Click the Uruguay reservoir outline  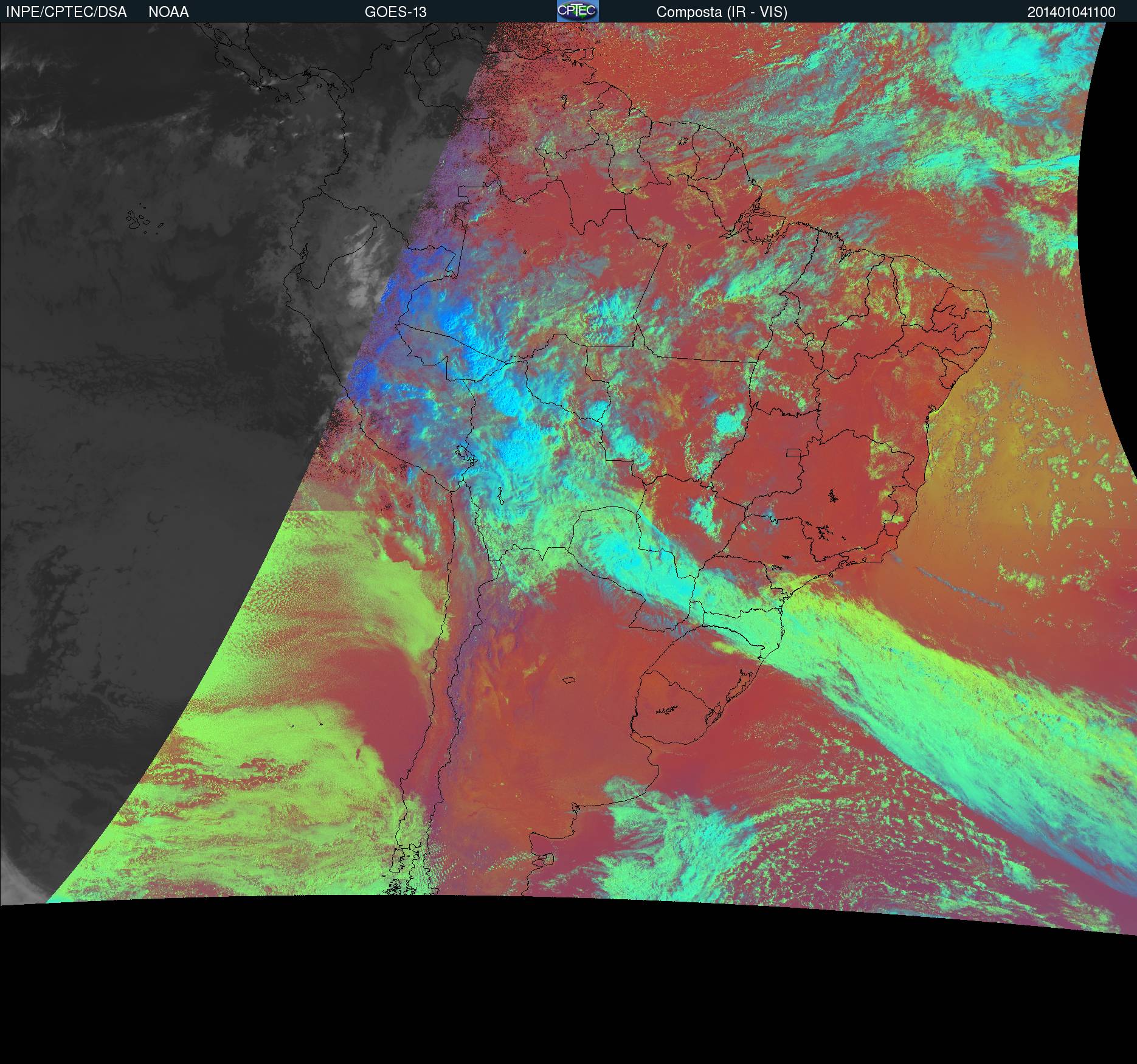(668, 709)
